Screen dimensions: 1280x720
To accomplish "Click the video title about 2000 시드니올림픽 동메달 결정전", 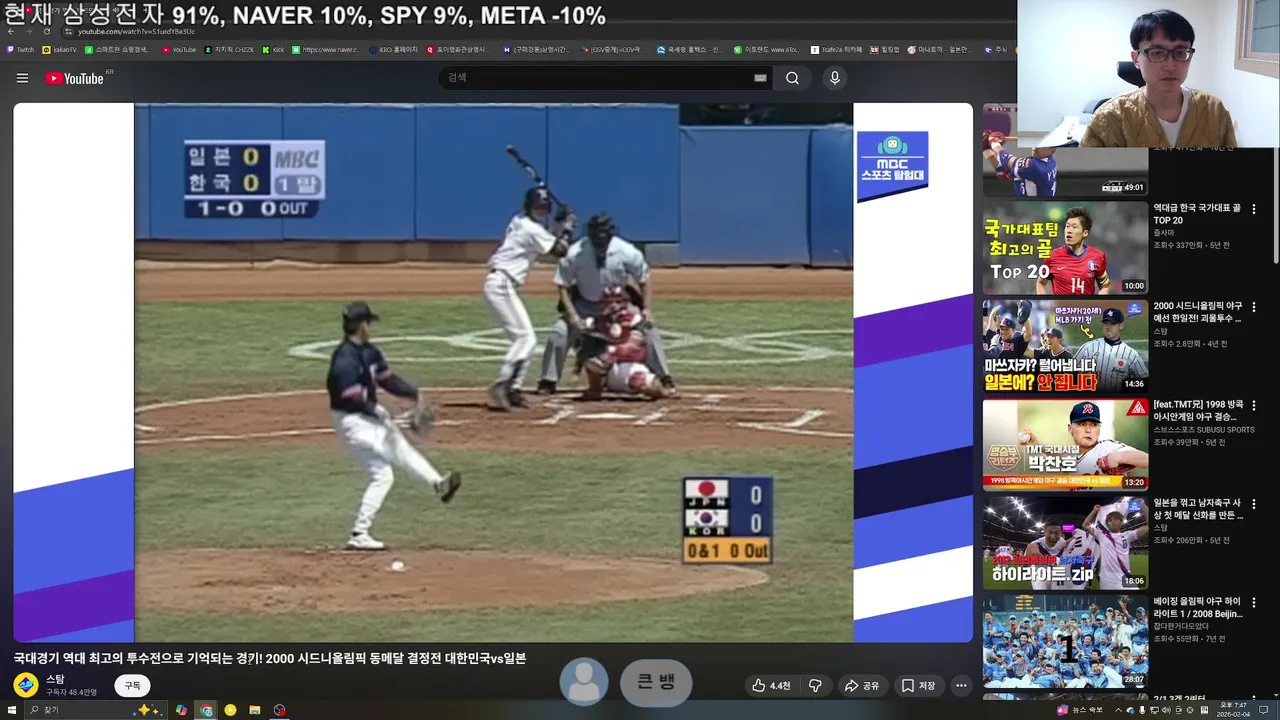I will tap(270, 658).
